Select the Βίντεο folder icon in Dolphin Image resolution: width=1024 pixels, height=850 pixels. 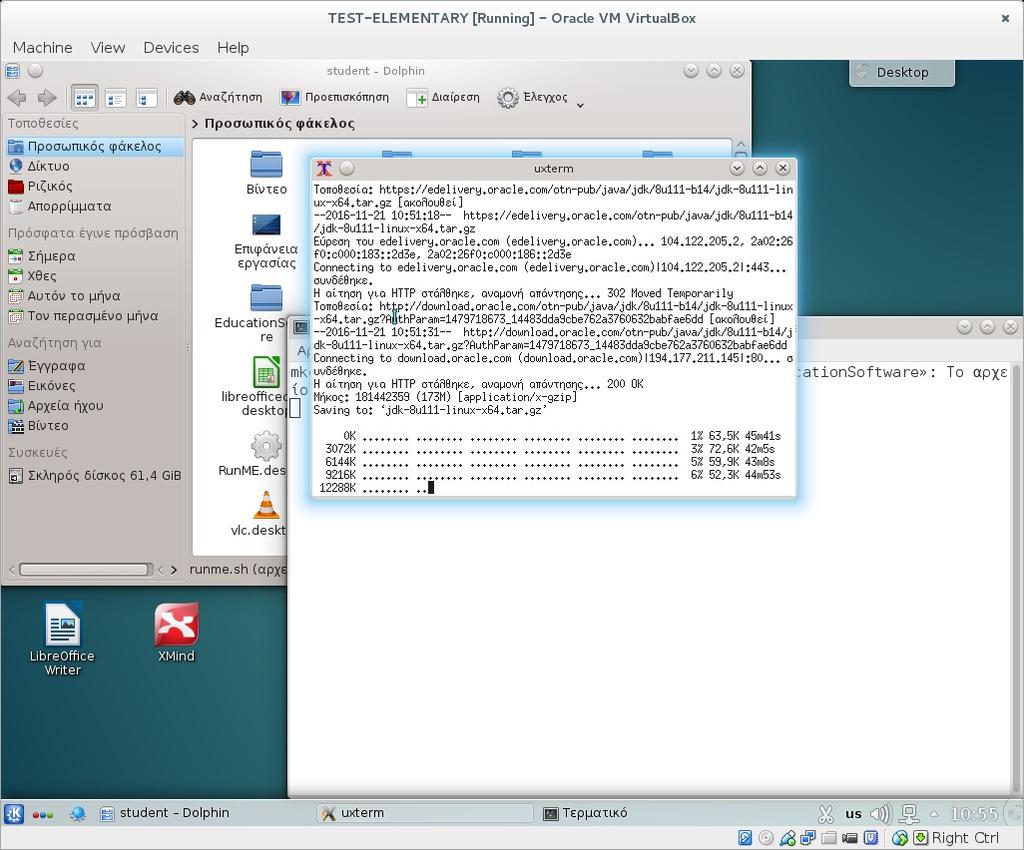(x=266, y=165)
